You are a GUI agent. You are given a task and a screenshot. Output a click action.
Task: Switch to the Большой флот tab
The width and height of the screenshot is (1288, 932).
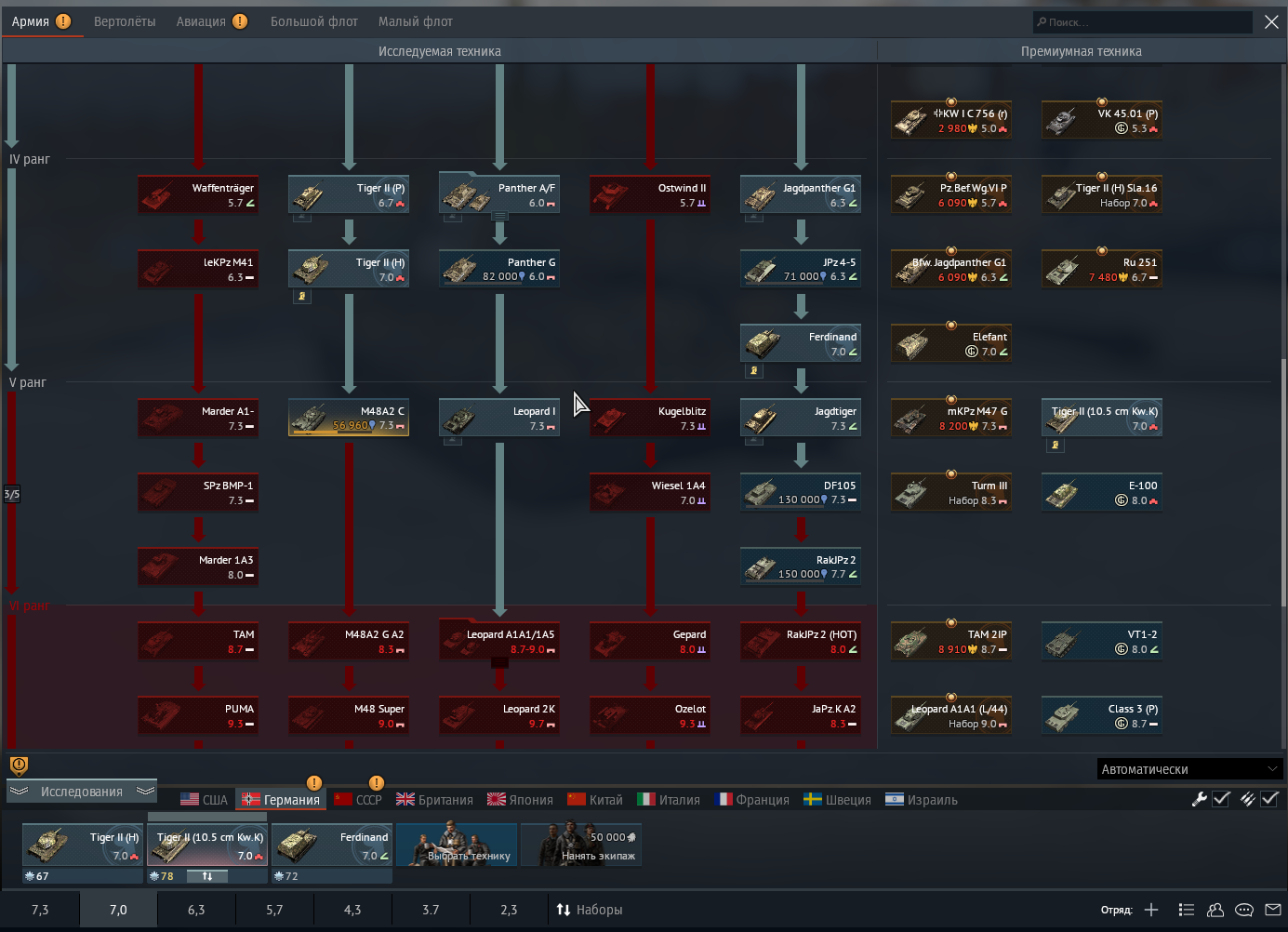point(314,21)
